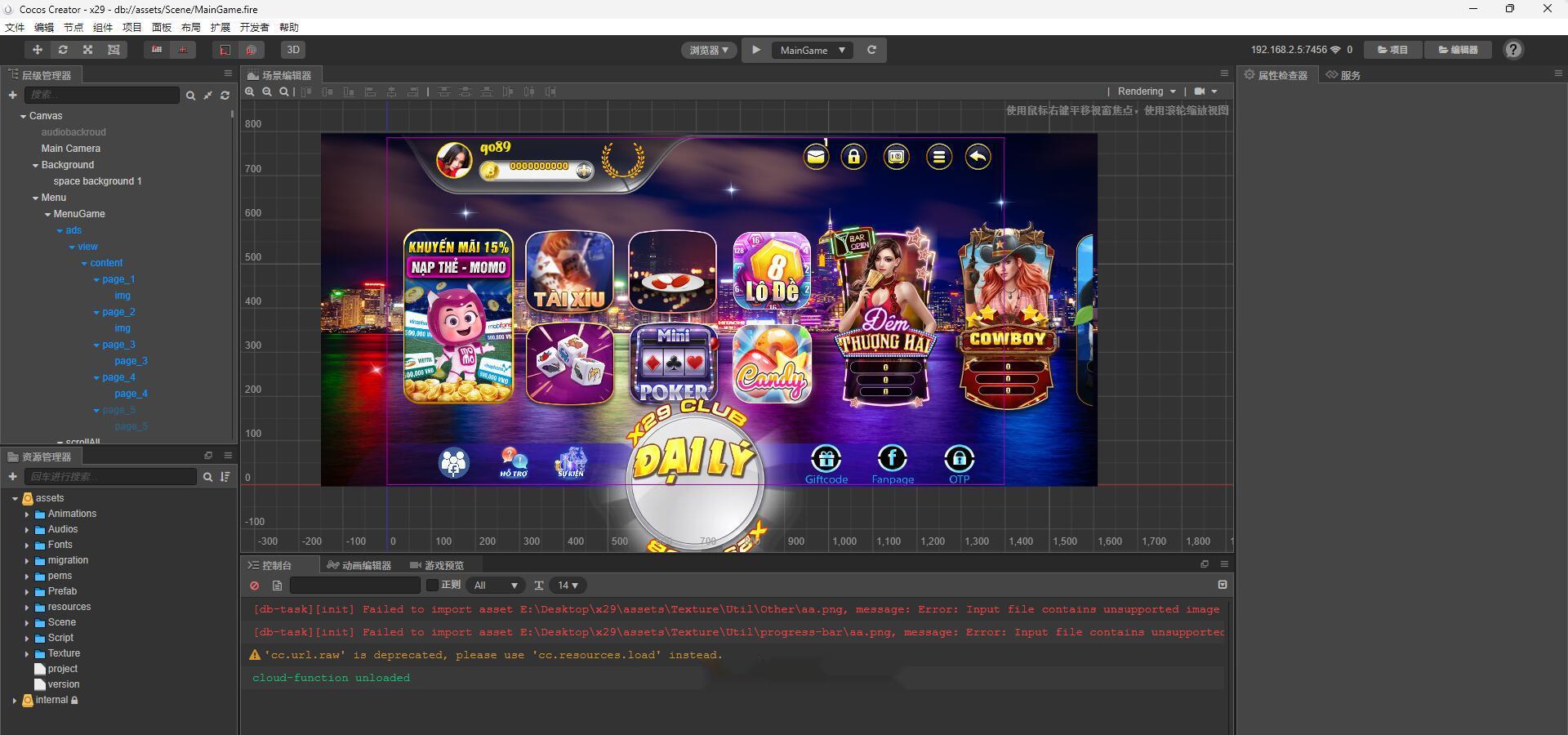Enable the regex checkbox in the console
This screenshot has width=1568, height=735.
coord(433,586)
